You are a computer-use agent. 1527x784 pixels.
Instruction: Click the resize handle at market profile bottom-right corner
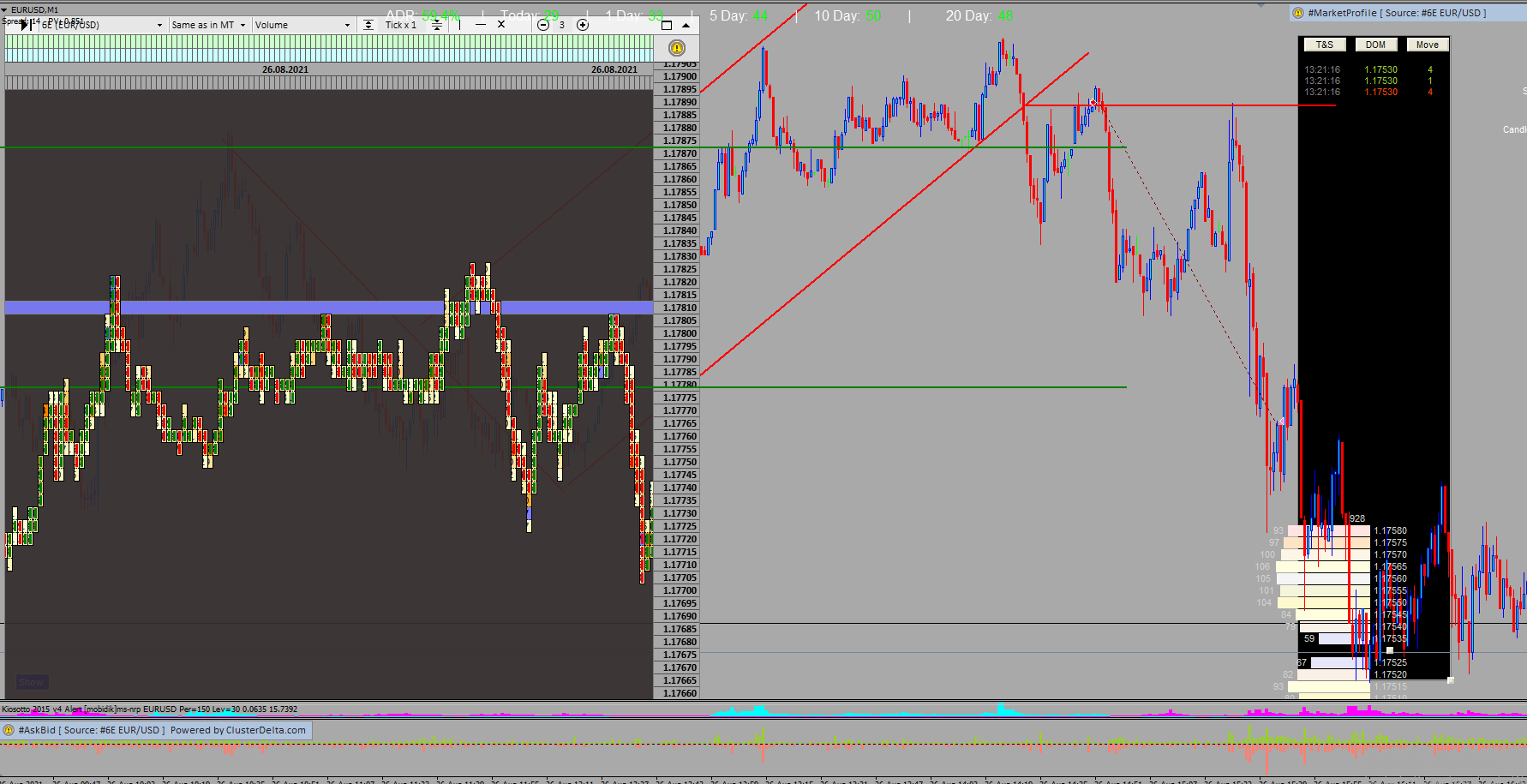point(1450,679)
